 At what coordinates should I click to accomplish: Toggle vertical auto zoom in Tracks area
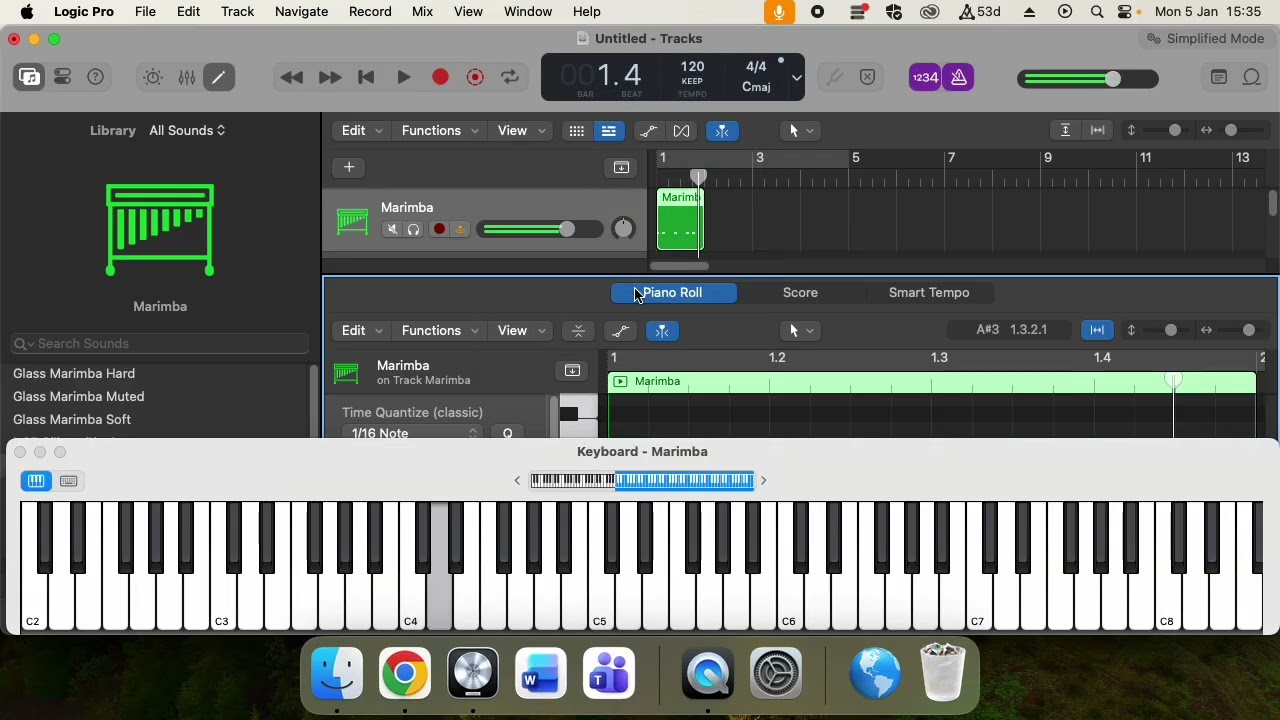click(1065, 131)
